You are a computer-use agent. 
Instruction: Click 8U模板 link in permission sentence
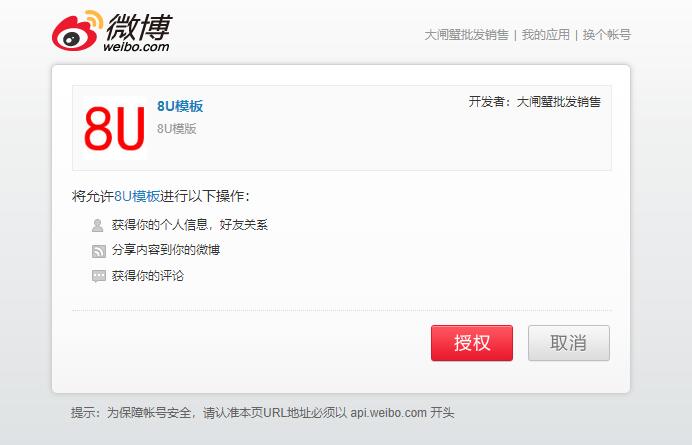click(x=137, y=196)
